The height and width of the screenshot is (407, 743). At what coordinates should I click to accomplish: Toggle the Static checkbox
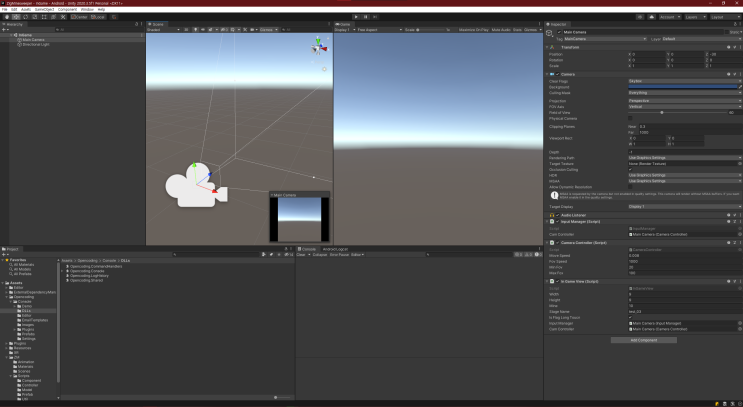point(727,32)
